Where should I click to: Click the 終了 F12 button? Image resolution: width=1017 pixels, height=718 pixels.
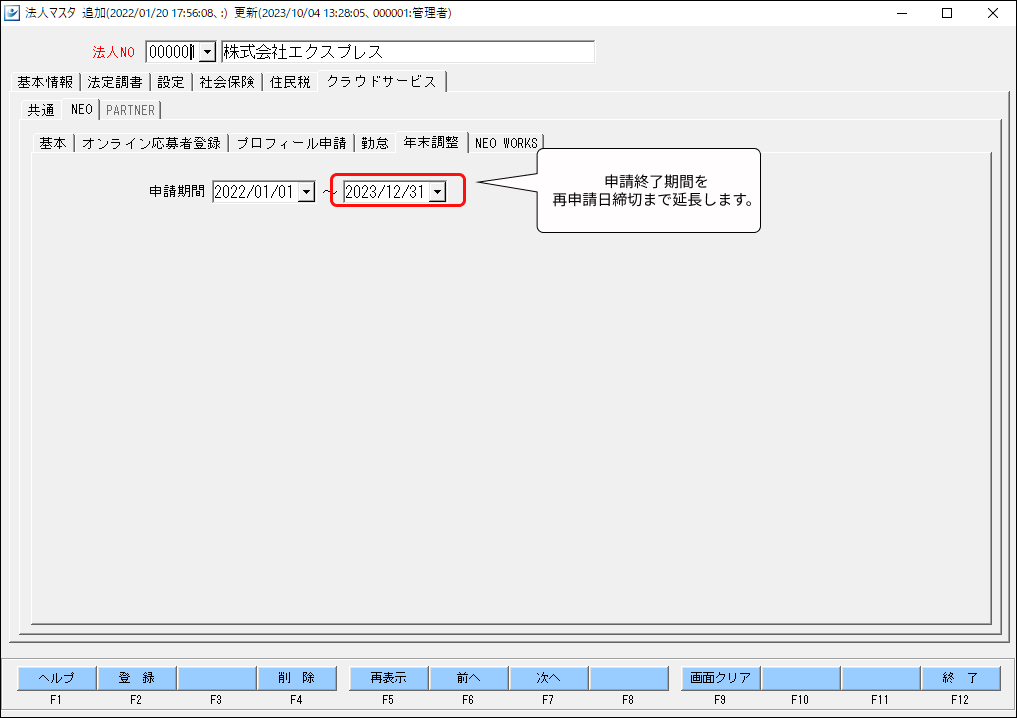tap(961, 678)
